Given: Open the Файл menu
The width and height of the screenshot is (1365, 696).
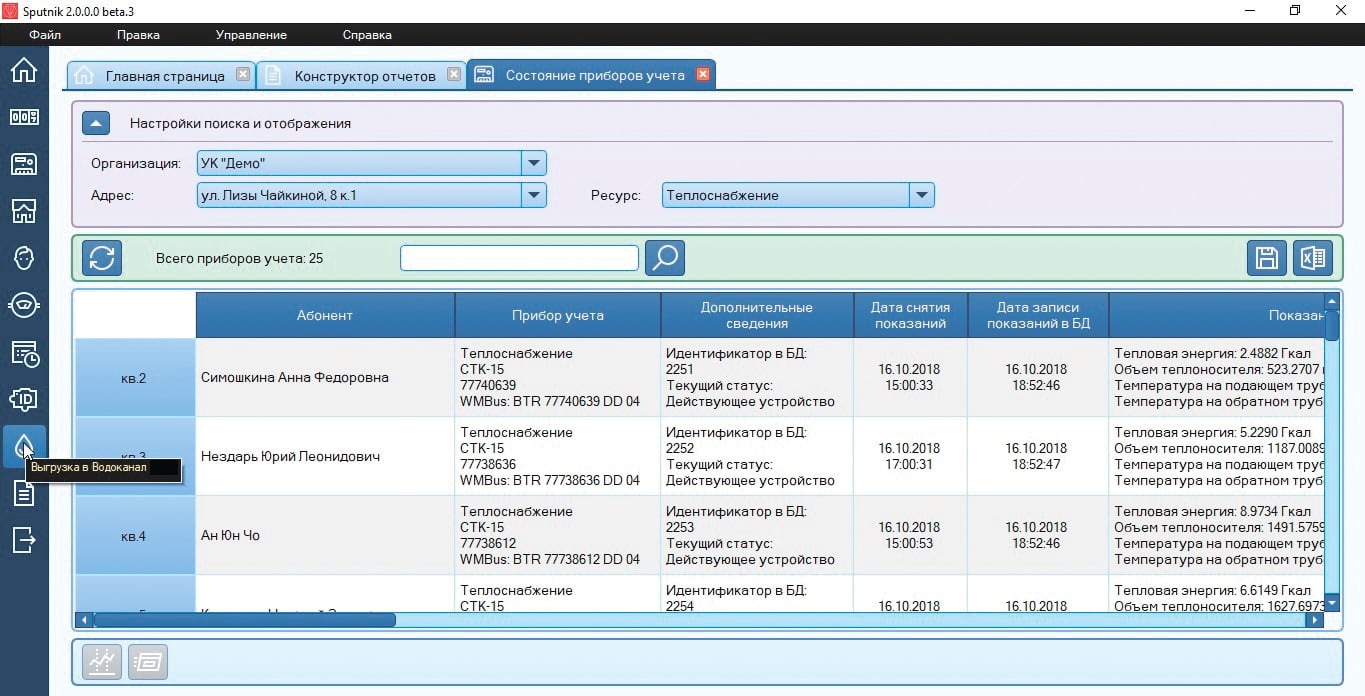Looking at the screenshot, I should click(45, 35).
